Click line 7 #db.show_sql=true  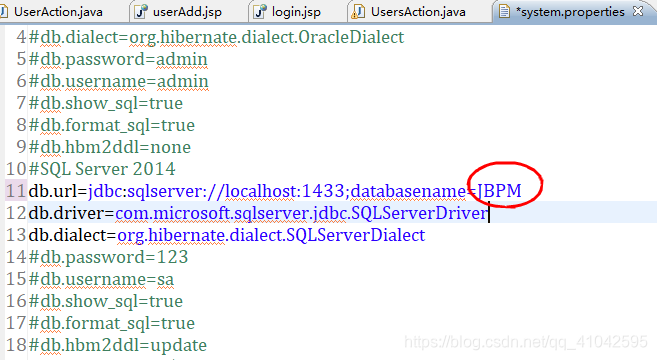106,103
